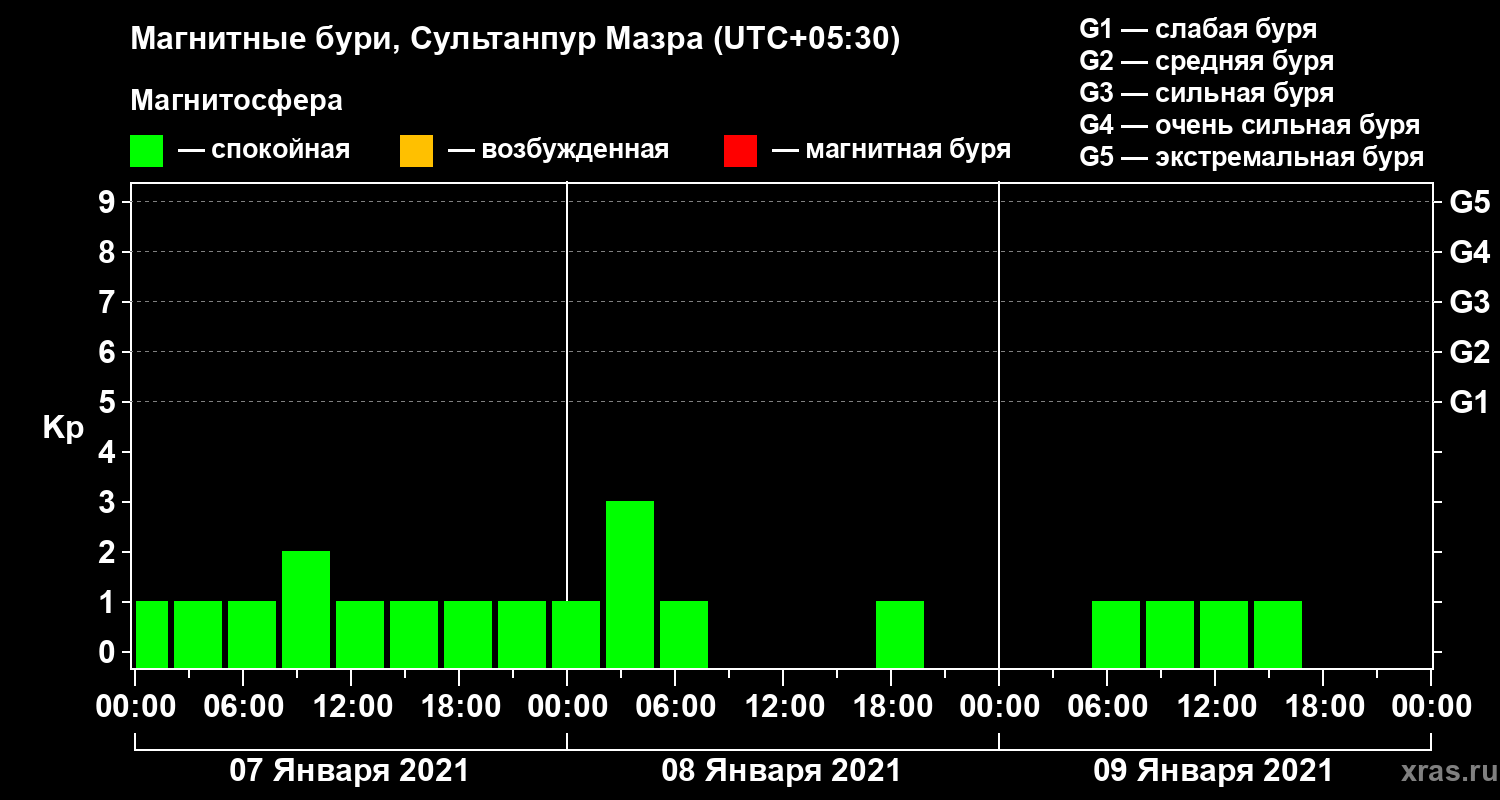1500x800 pixels.
Task: Select the 'G2 — средняя буря' description
Action: click(x=1206, y=60)
